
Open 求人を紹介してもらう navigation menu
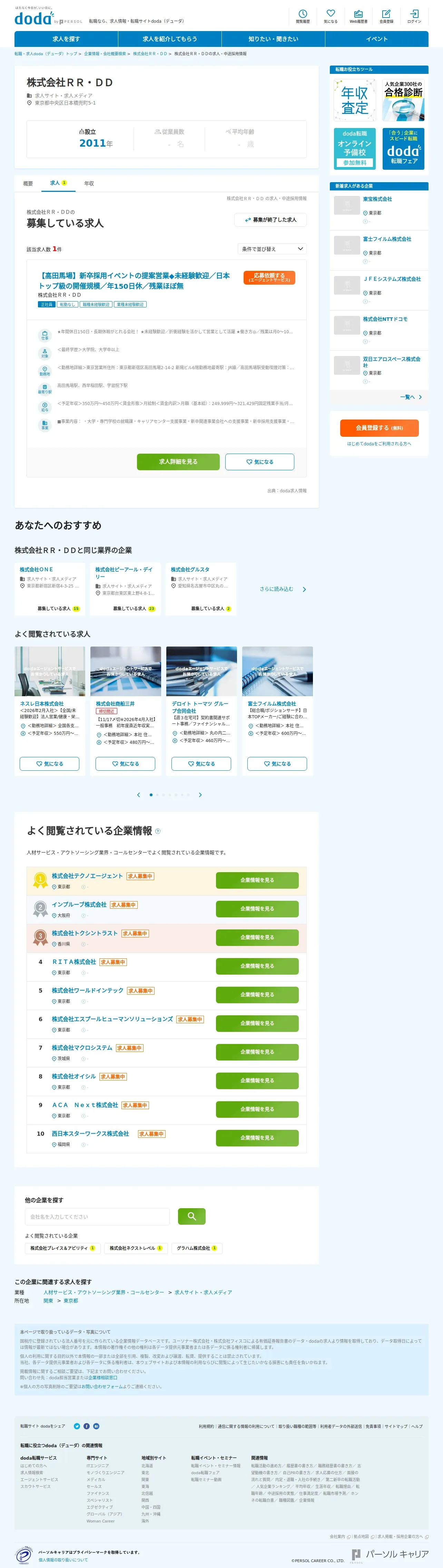point(170,39)
